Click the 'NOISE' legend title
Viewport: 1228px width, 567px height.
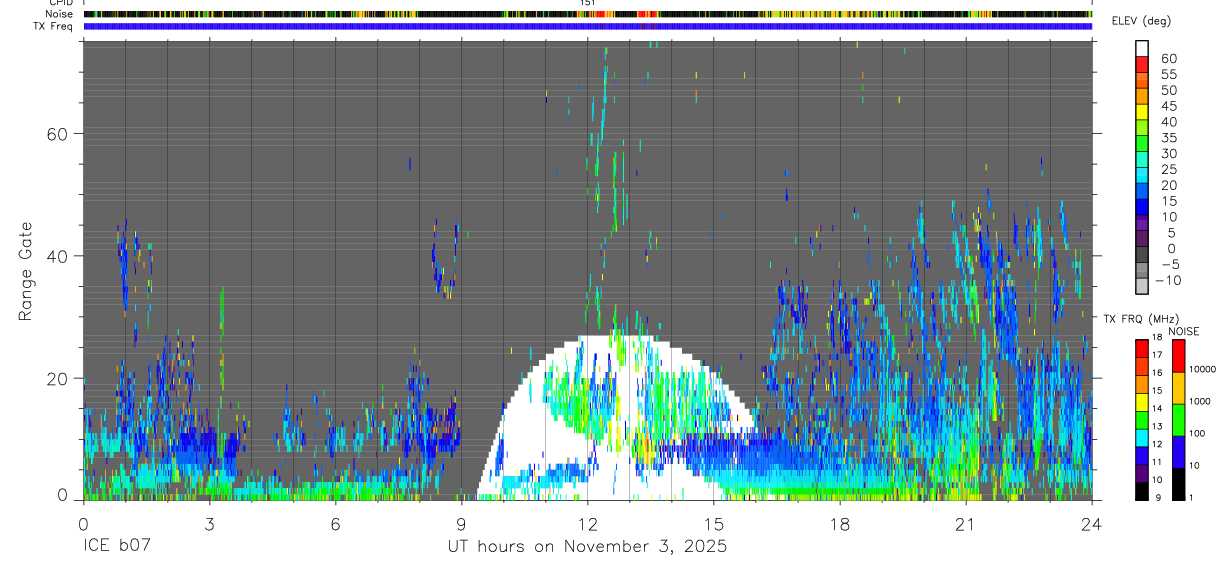(x=1183, y=332)
